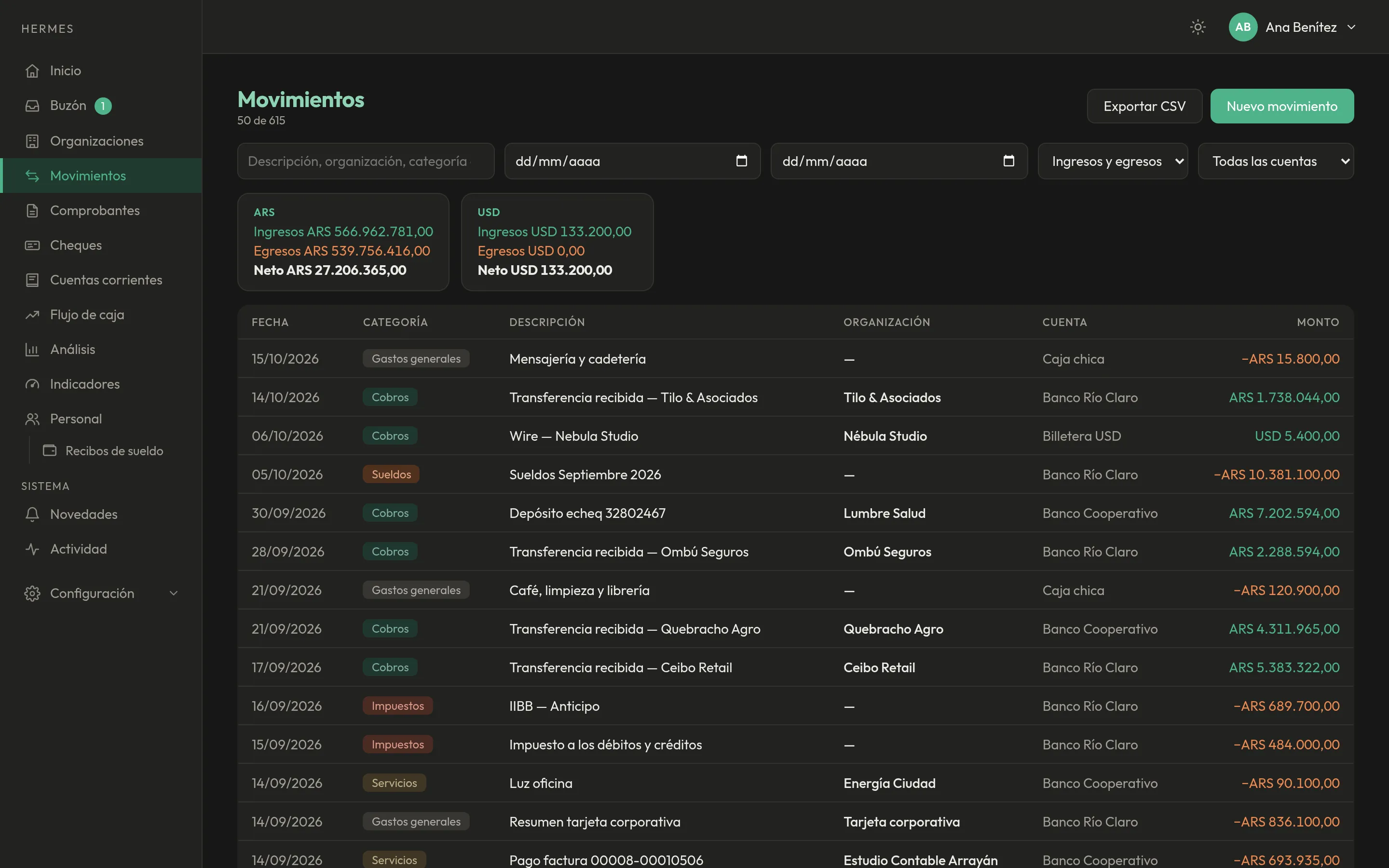The height and width of the screenshot is (868, 1389).
Task: Click the Personal people icon
Action: click(x=32, y=419)
